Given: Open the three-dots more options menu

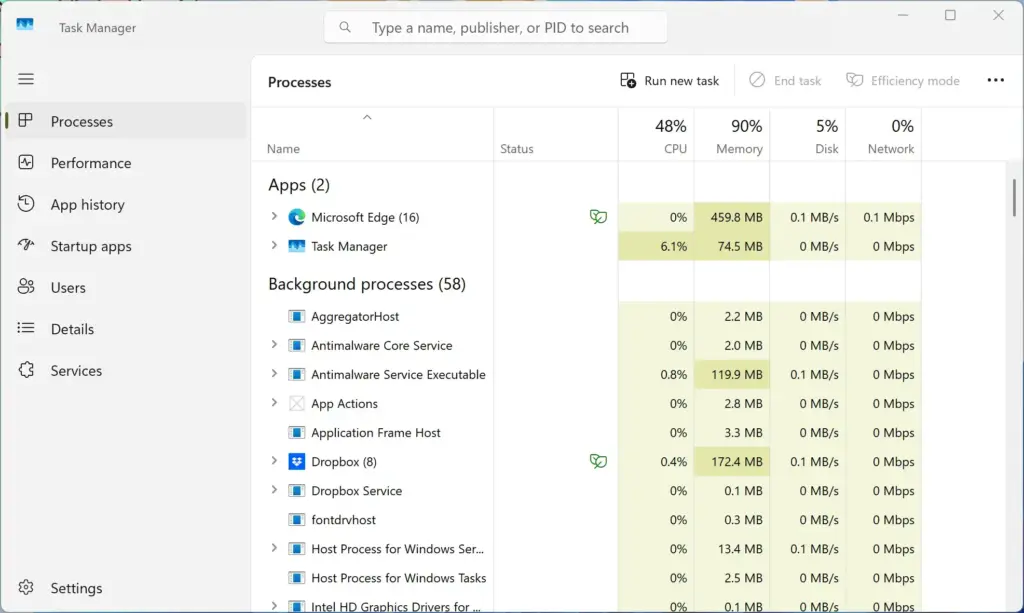Looking at the screenshot, I should coord(995,80).
